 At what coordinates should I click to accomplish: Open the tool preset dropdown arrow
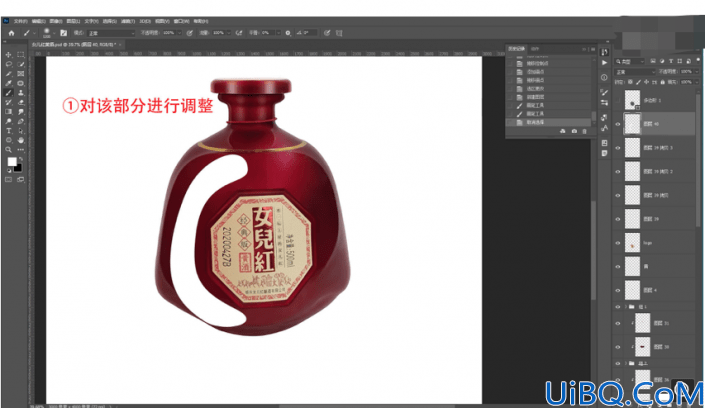[34, 33]
